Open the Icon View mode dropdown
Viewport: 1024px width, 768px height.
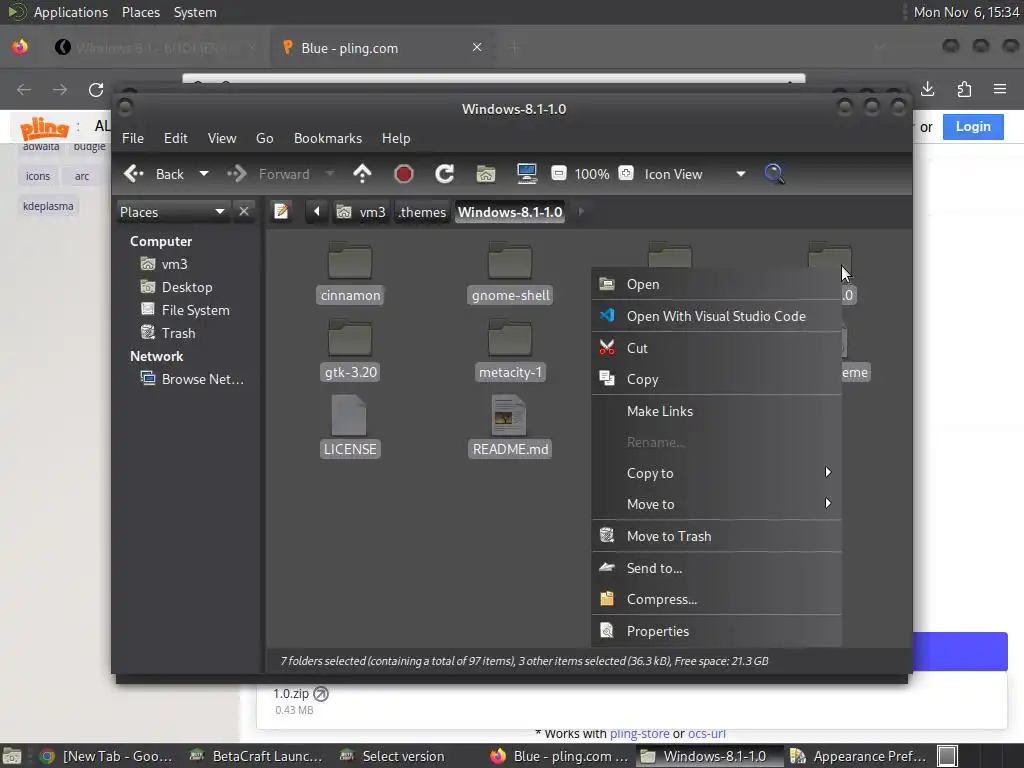coord(741,174)
